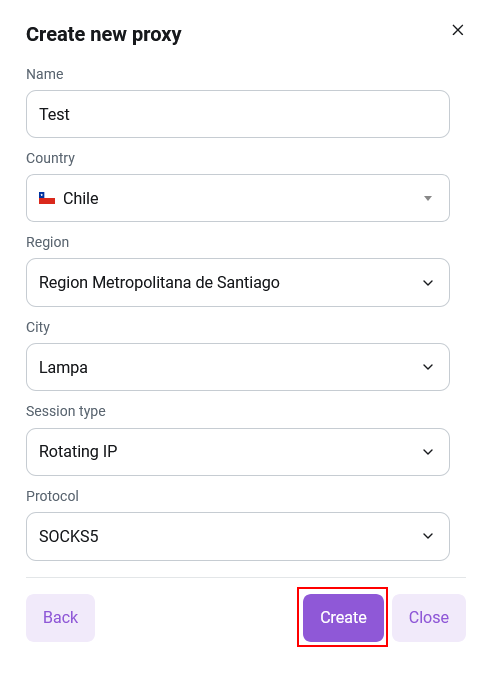Open the SOCKS5 protocol selector
The height and width of the screenshot is (675, 495).
tap(238, 536)
